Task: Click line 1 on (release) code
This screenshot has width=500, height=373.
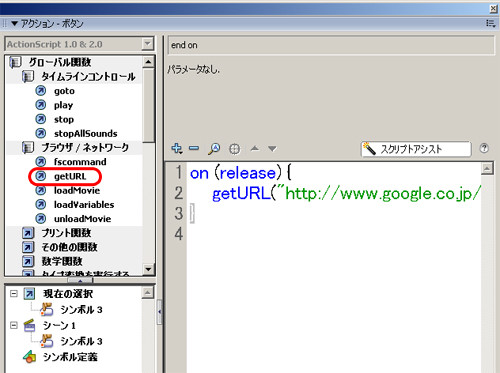Action: (241, 173)
